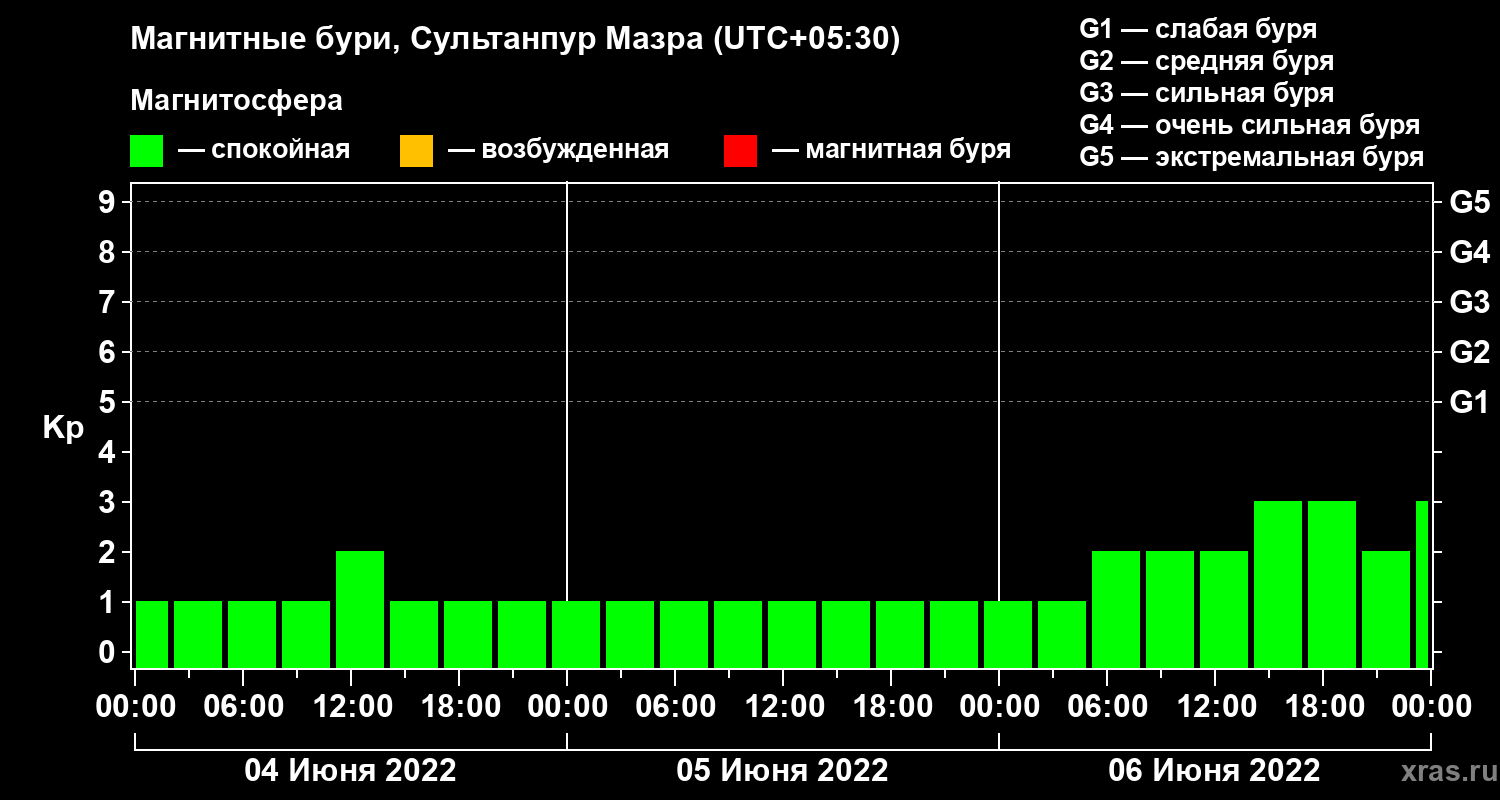Click the Kp 2 bar at 06:00 on 06 June
1500x800 pixels.
1116,609
